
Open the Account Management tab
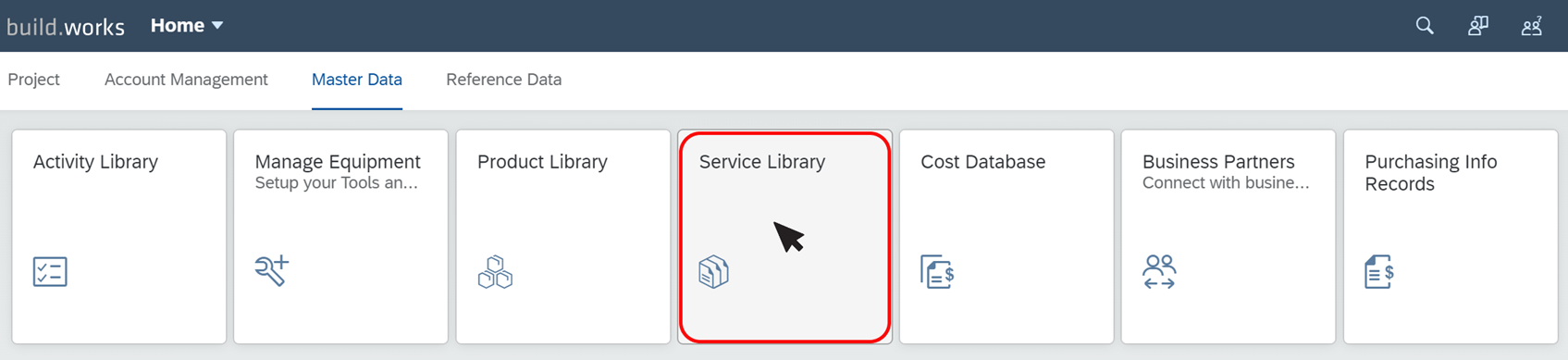(186, 80)
